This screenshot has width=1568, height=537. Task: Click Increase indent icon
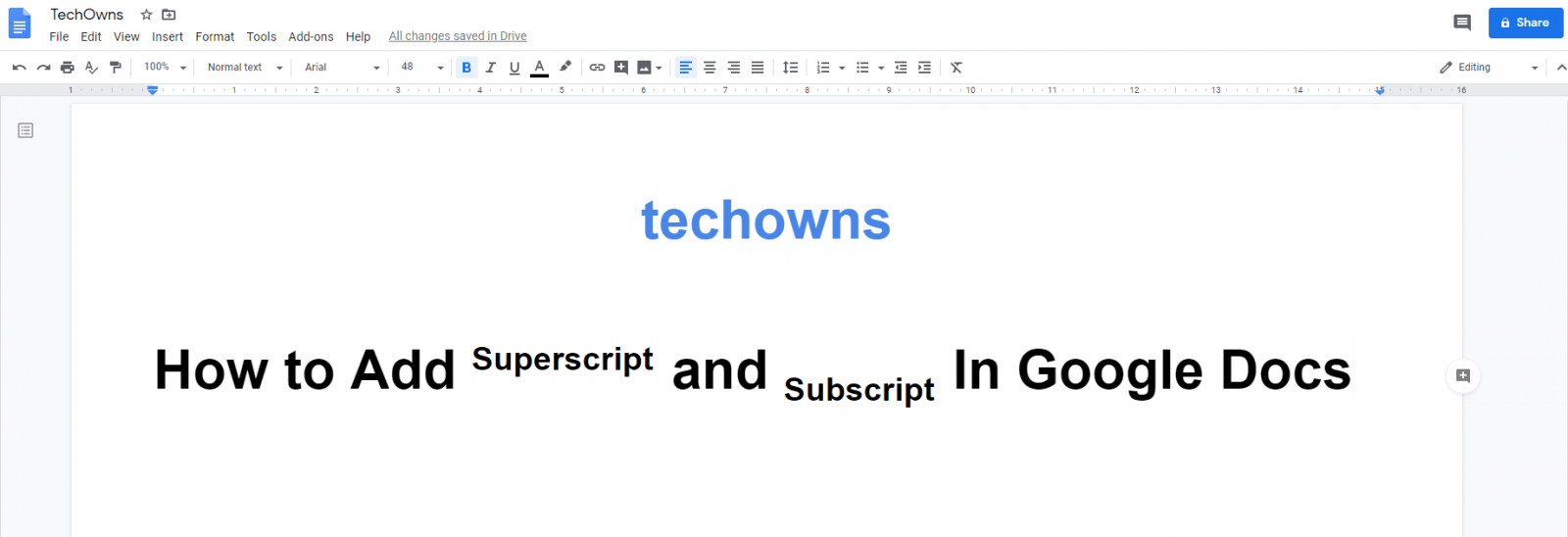click(924, 68)
